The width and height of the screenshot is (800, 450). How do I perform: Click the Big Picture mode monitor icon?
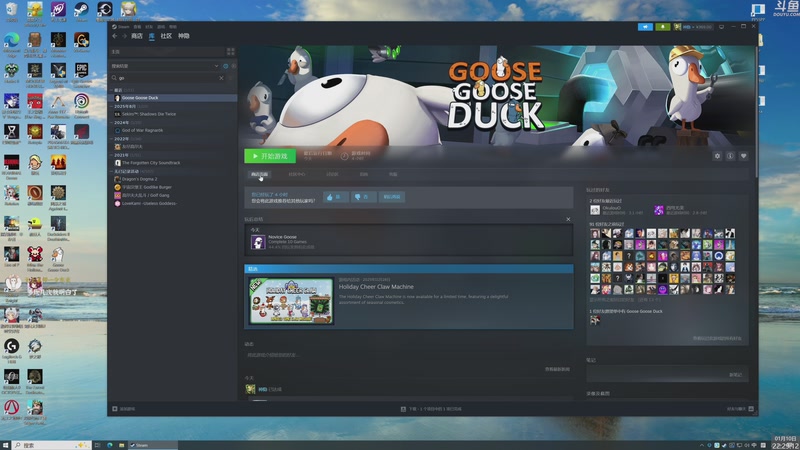(721, 27)
